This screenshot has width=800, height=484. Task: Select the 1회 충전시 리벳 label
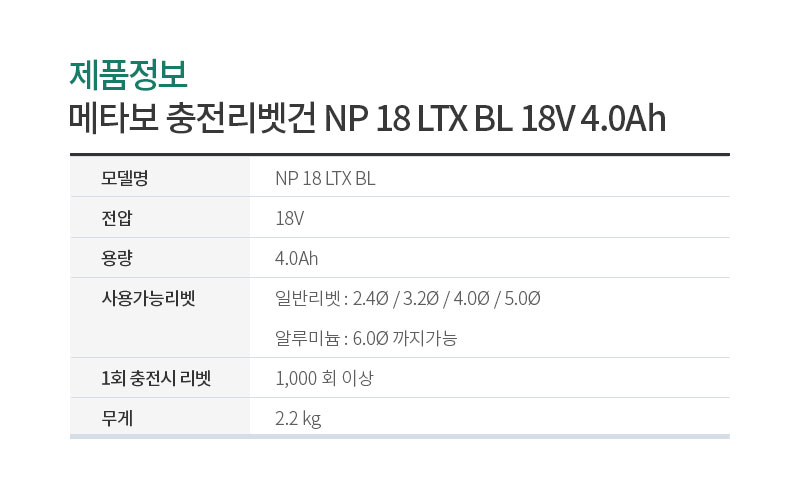156,378
